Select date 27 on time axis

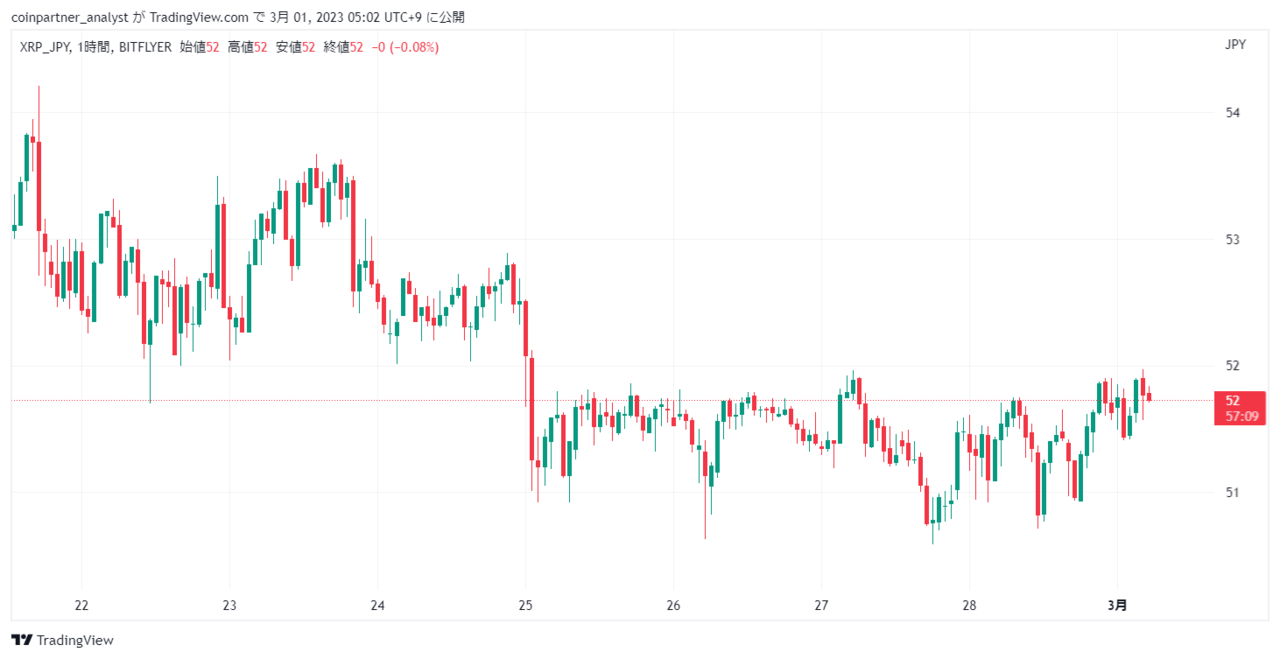pyautogui.click(x=821, y=605)
